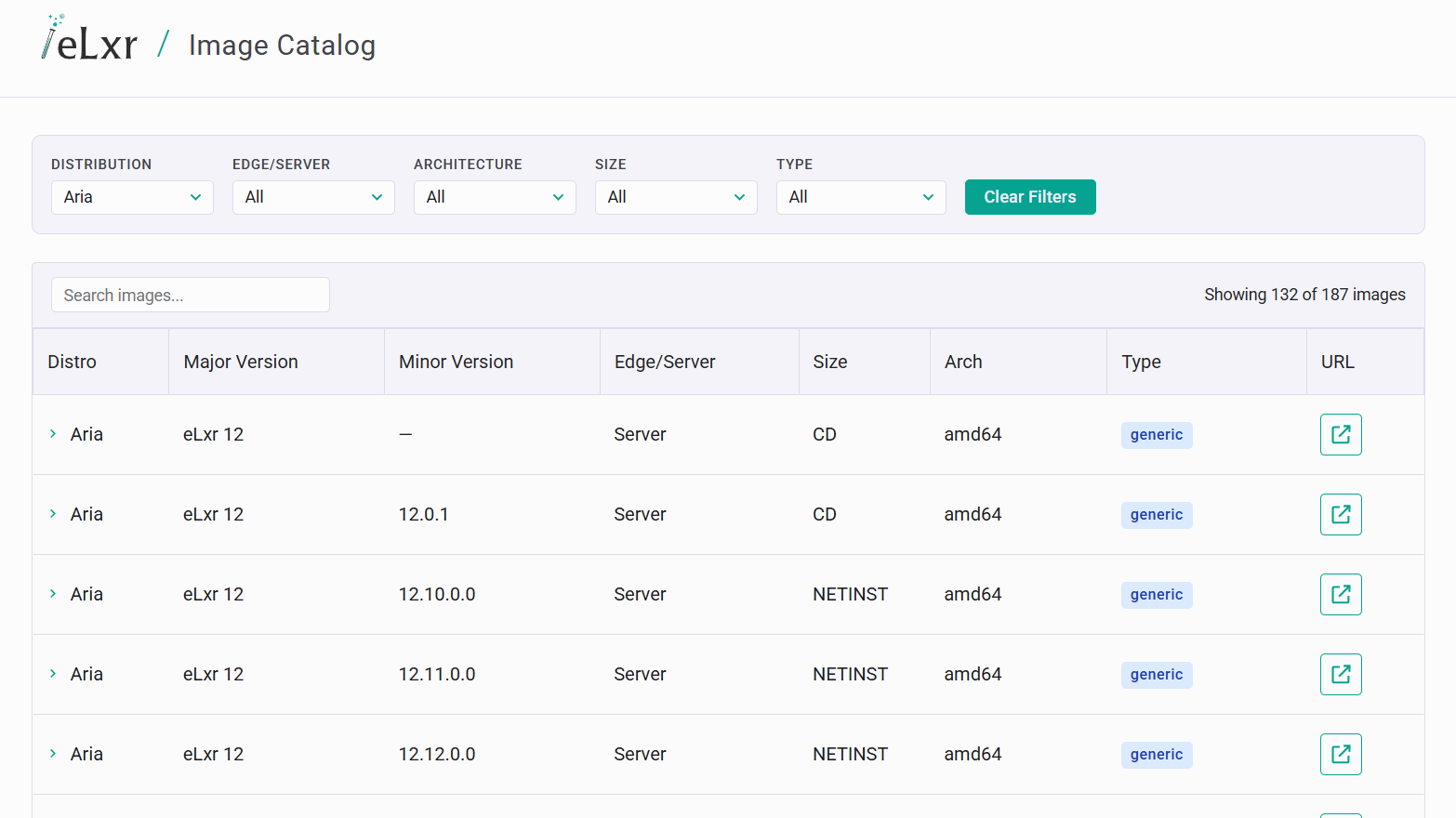This screenshot has height=818, width=1456.
Task: Click the URL column header
Action: pos(1365,362)
